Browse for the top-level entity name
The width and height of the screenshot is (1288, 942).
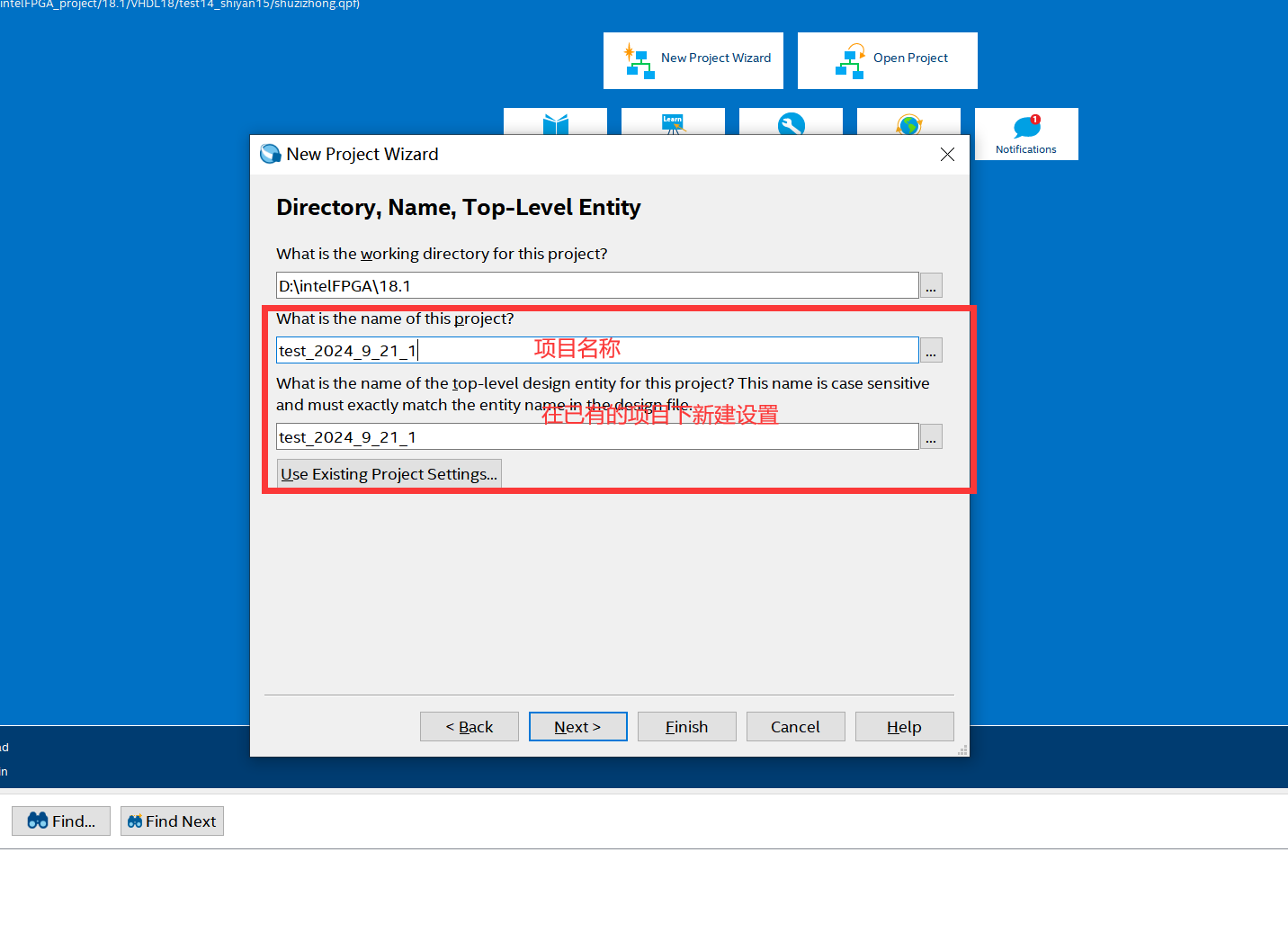[931, 437]
